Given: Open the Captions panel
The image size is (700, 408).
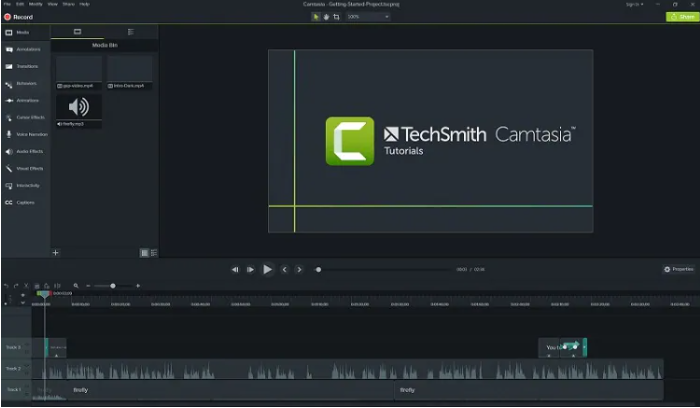Looking at the screenshot, I should tap(25, 202).
